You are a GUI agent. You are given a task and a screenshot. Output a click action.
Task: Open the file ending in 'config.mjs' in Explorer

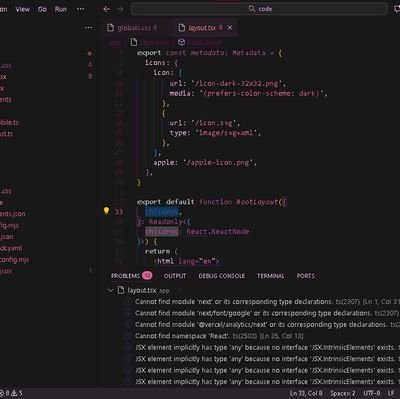click(14, 259)
